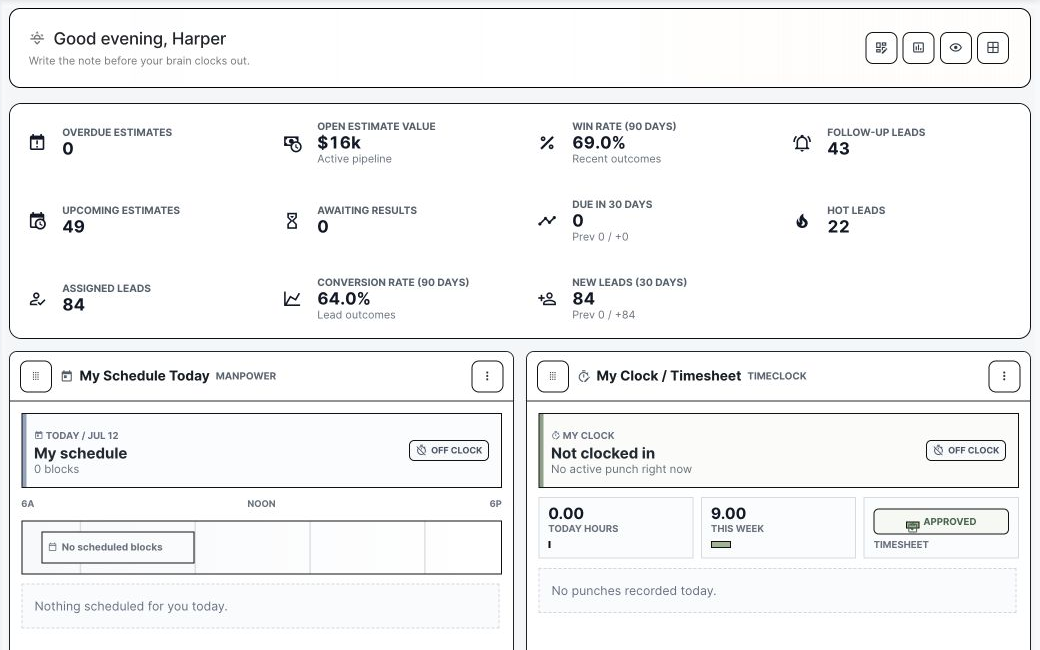Toggle the eye visibility button in the header
The height and width of the screenshot is (650, 1040).
(955, 48)
